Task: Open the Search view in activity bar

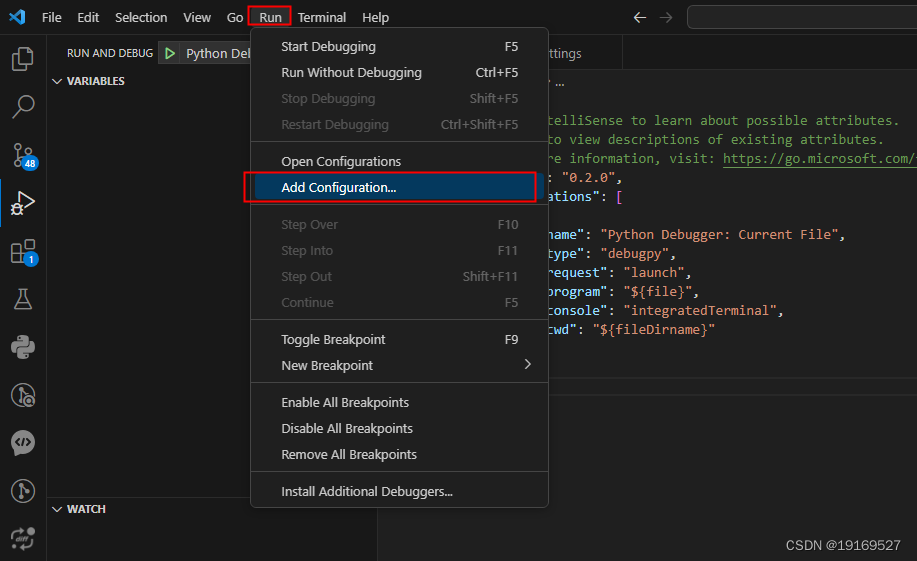Action: (x=23, y=106)
